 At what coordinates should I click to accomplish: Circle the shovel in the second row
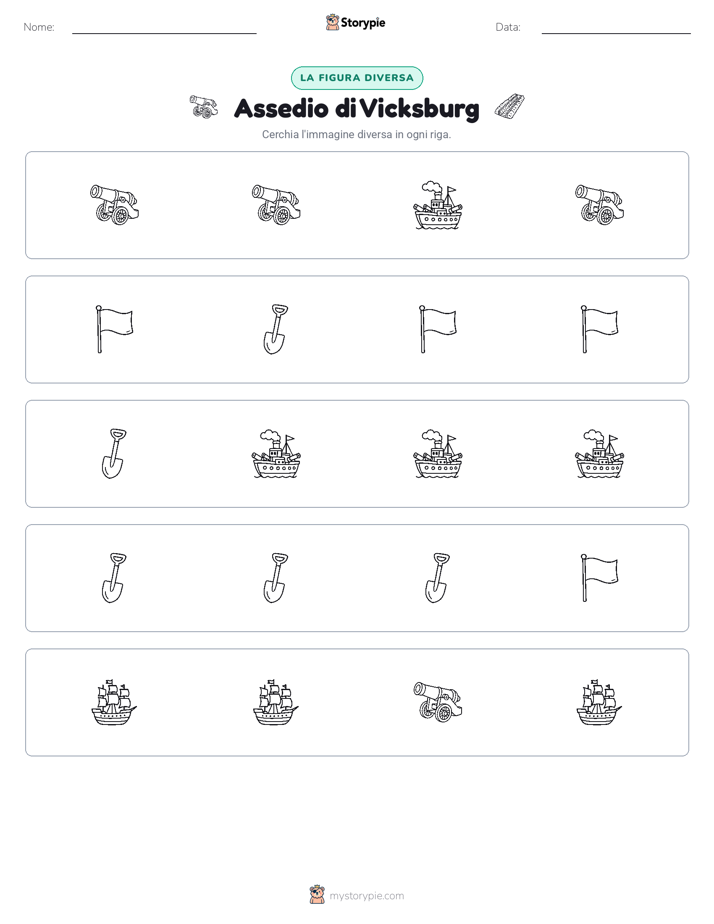(x=276, y=329)
